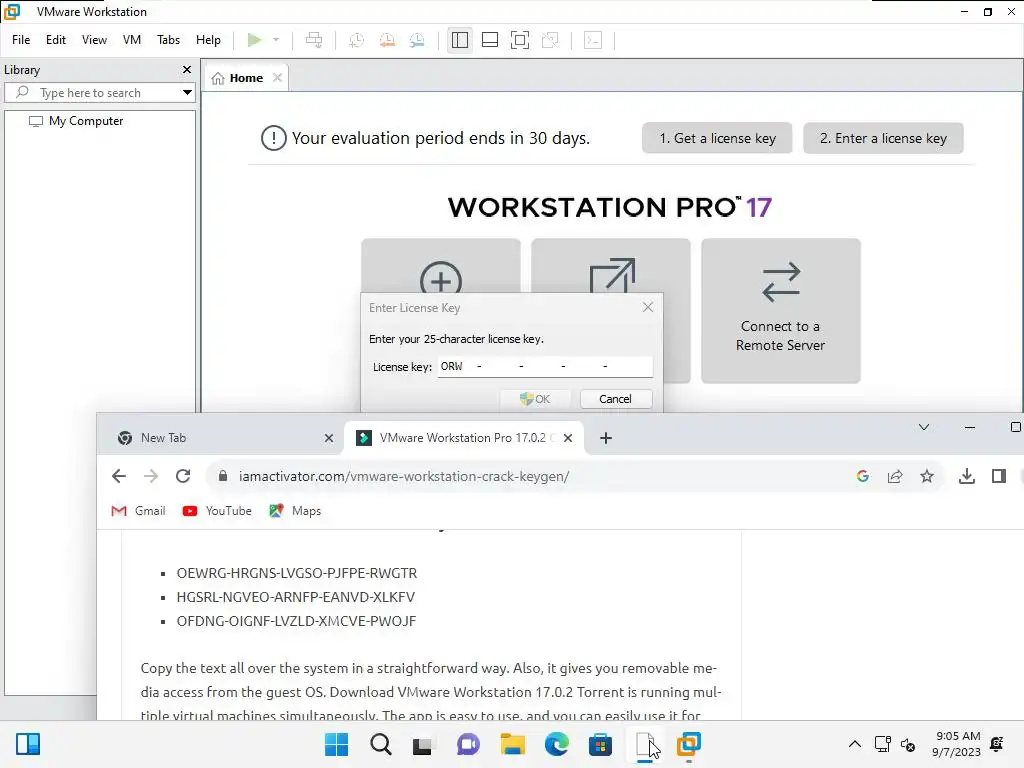Click the Enter Full Screen Mode icon
Screen dimensions: 1024x768
[520, 40]
